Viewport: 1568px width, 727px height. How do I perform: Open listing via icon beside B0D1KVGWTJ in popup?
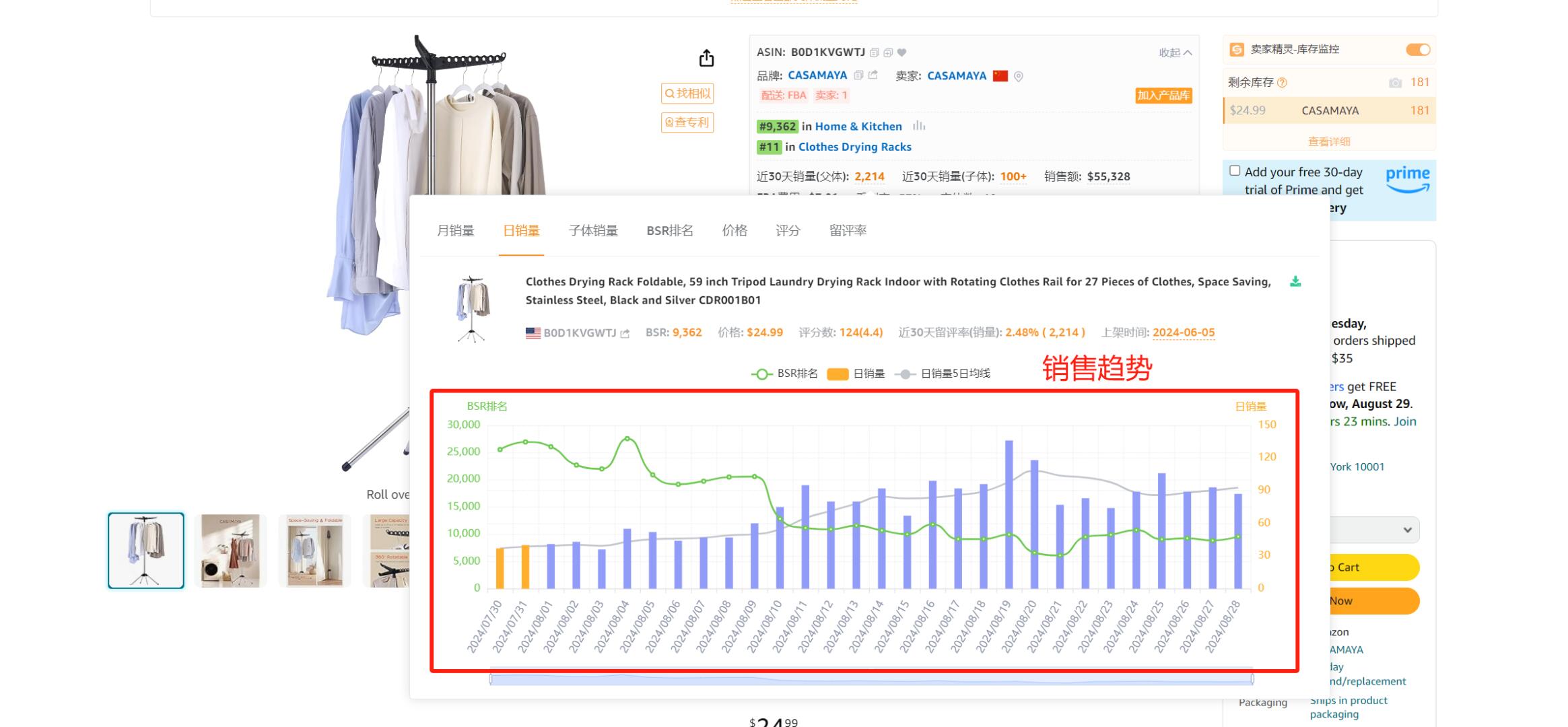pos(625,333)
